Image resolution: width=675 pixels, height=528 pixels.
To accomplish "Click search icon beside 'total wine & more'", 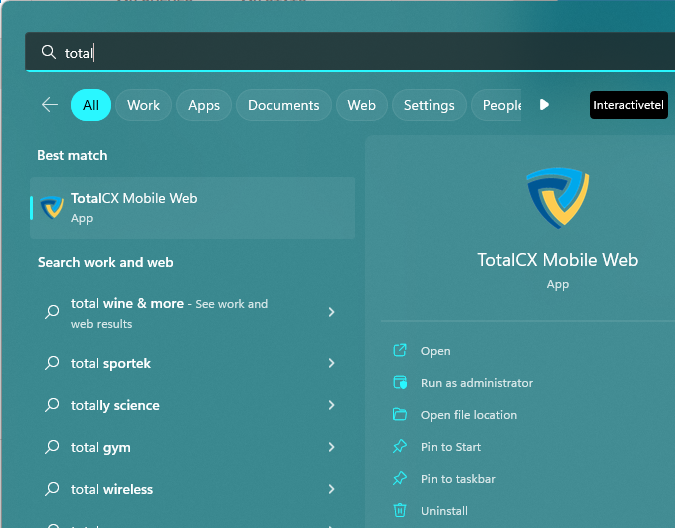I will tap(52, 312).
